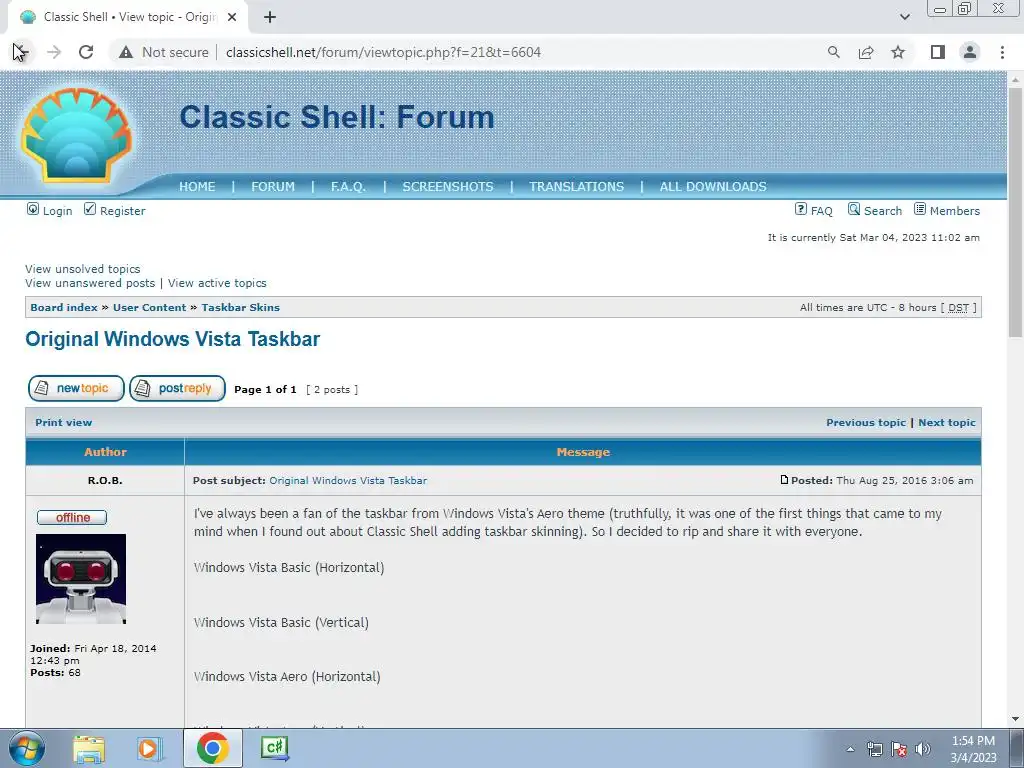This screenshot has height=768, width=1024.
Task: Click the Search magnifier icon in forum header
Action: tap(854, 209)
